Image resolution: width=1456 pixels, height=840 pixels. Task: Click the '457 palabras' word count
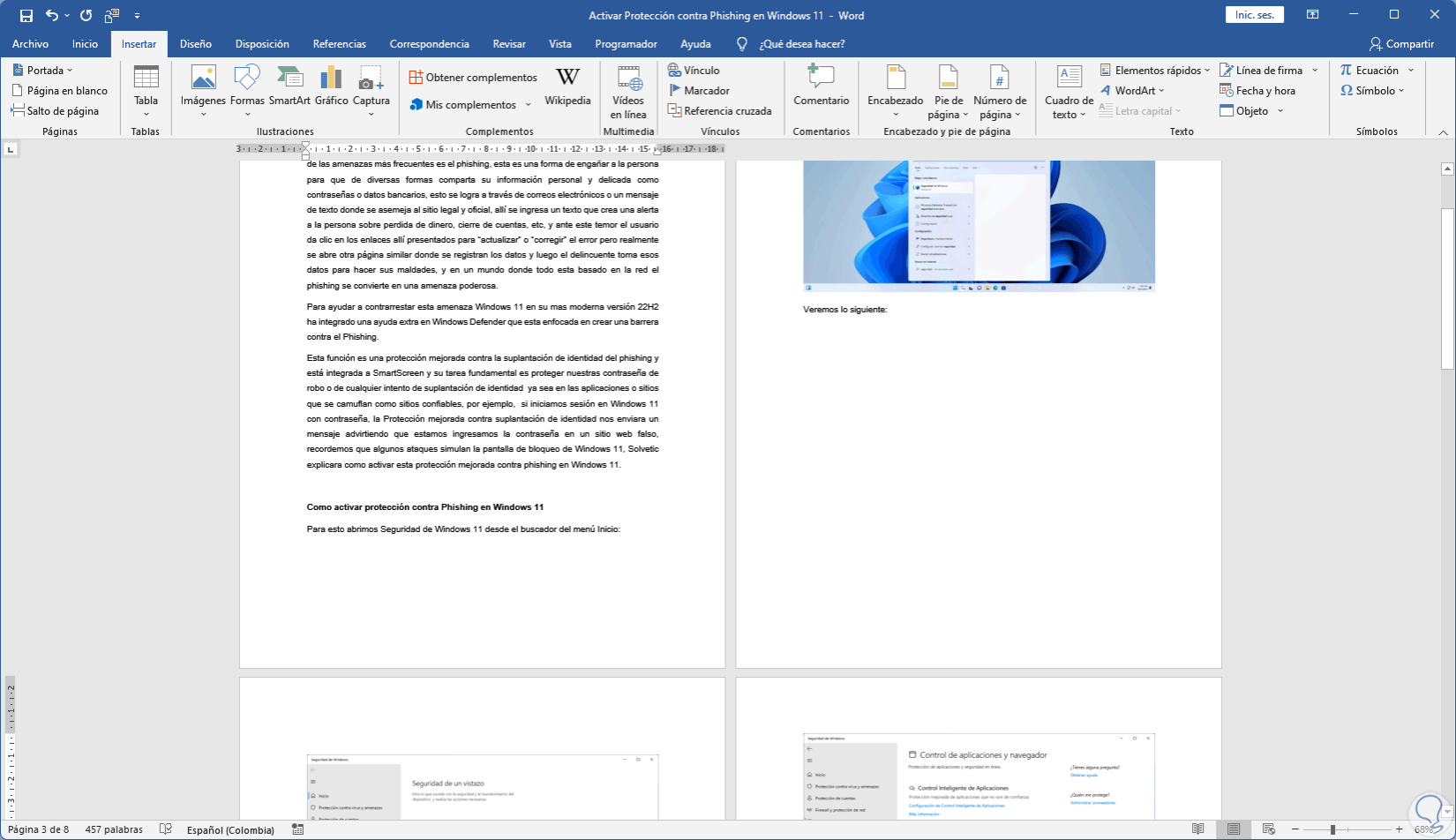114,829
